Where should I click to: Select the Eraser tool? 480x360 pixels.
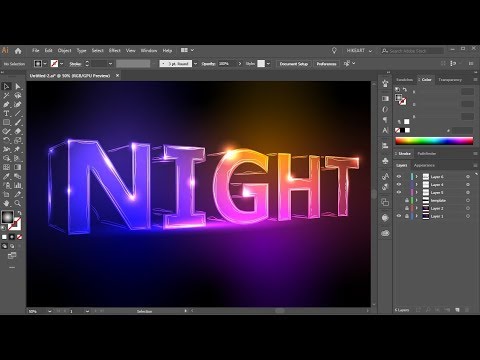click(x=18, y=131)
